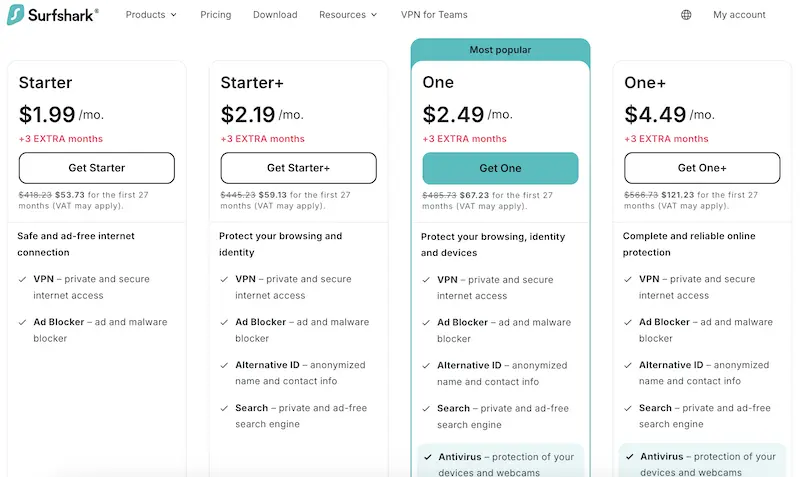Viewport: 800px width, 477px height.
Task: Open the Pricing page
Action: [x=215, y=15]
